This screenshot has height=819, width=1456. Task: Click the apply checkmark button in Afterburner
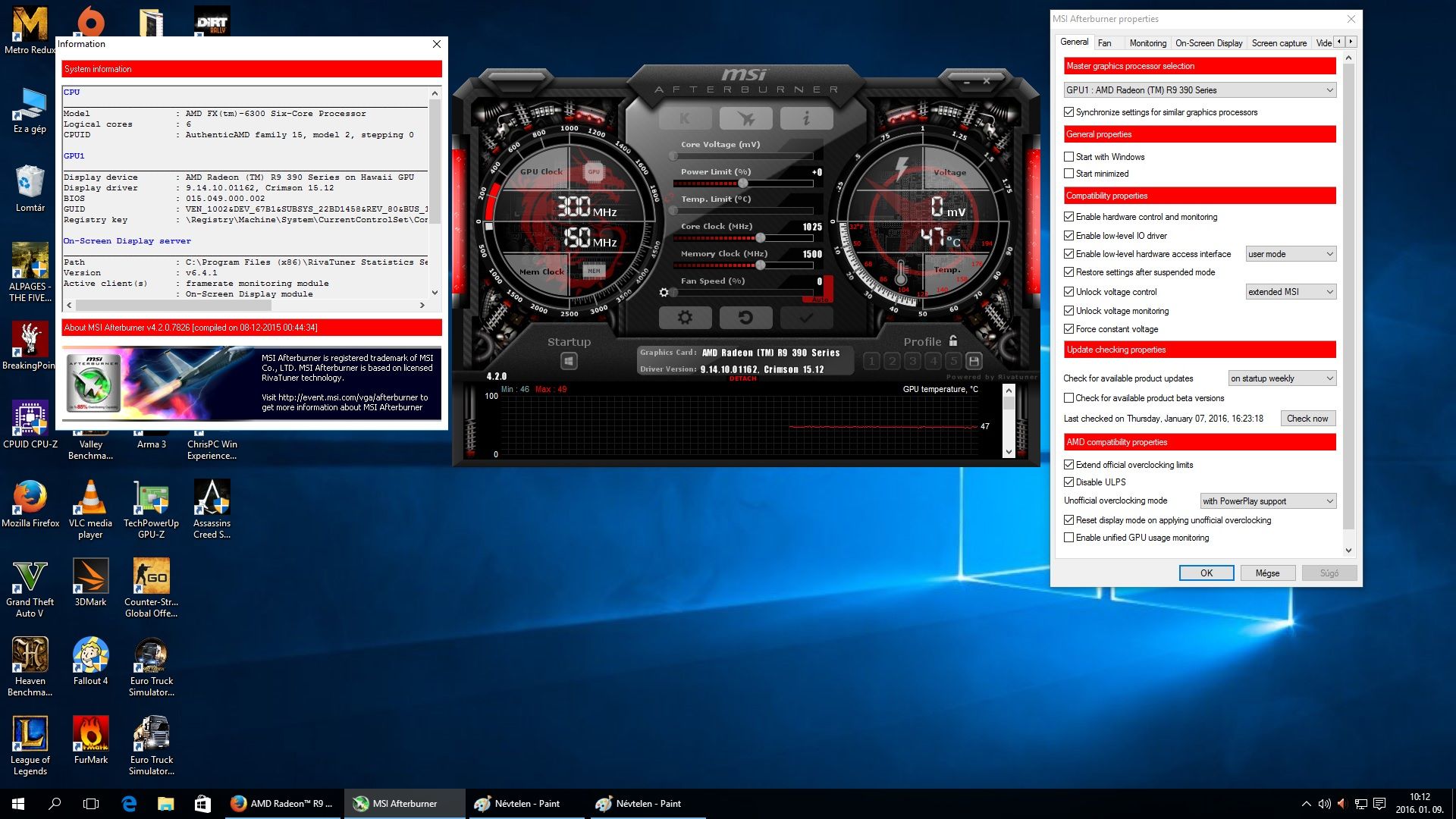click(x=806, y=318)
